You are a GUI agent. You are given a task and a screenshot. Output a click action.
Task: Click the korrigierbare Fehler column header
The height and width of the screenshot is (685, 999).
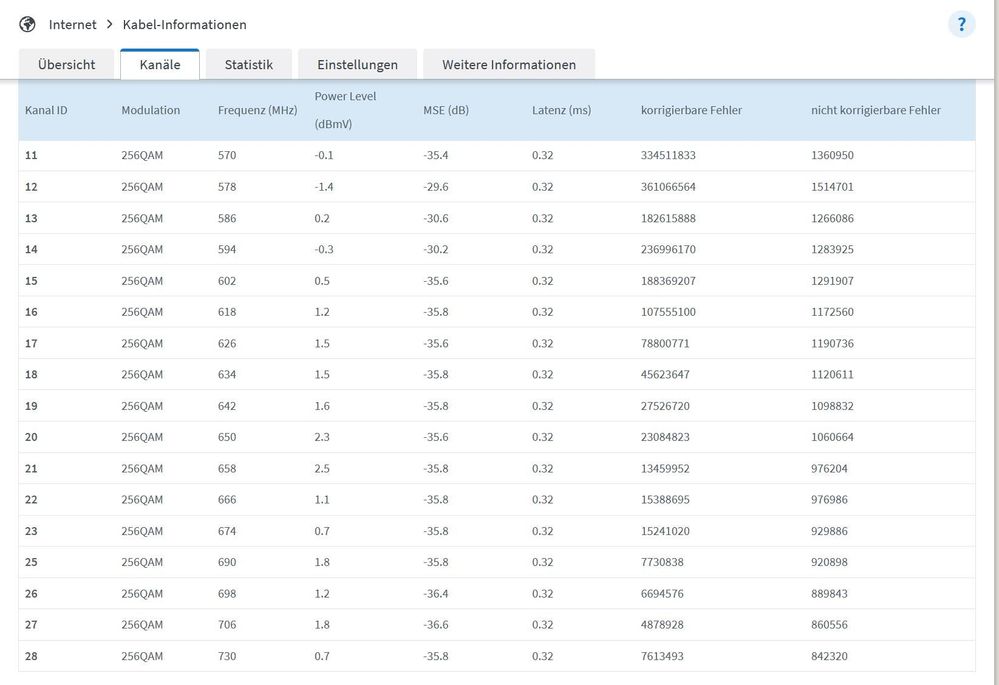click(x=691, y=110)
